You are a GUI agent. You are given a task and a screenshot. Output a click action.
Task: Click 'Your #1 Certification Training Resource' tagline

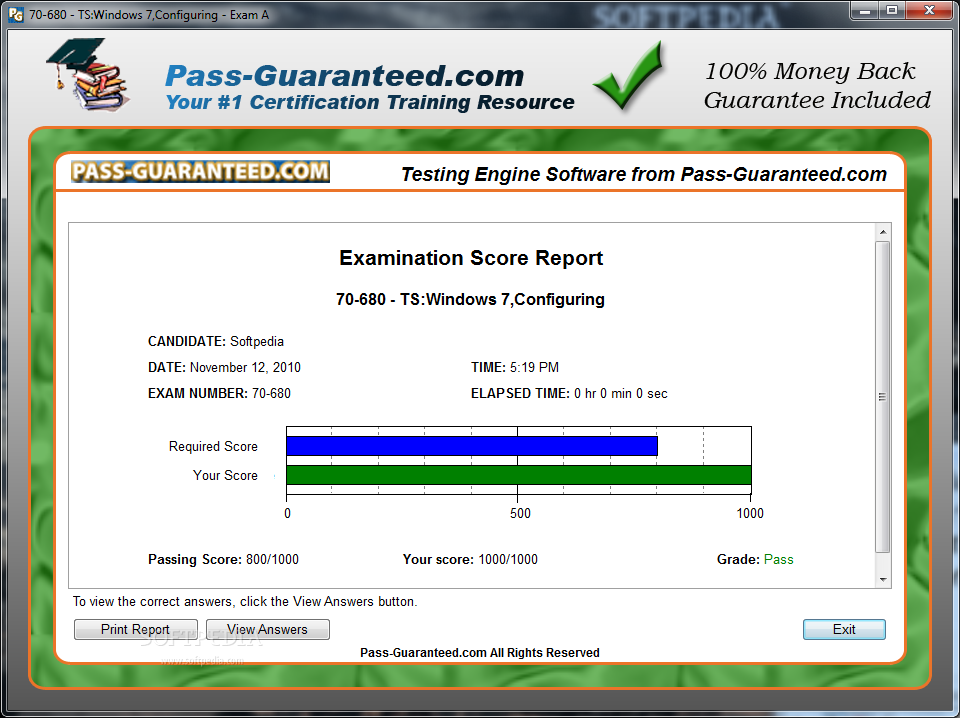[370, 102]
